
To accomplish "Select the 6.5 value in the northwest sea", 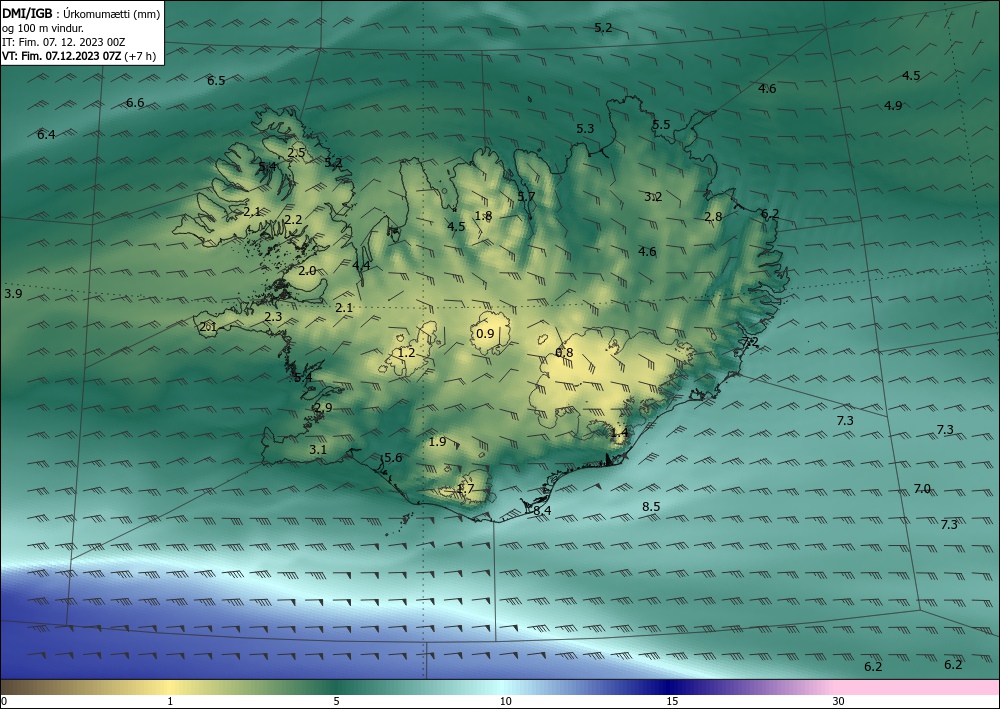I will [x=216, y=81].
